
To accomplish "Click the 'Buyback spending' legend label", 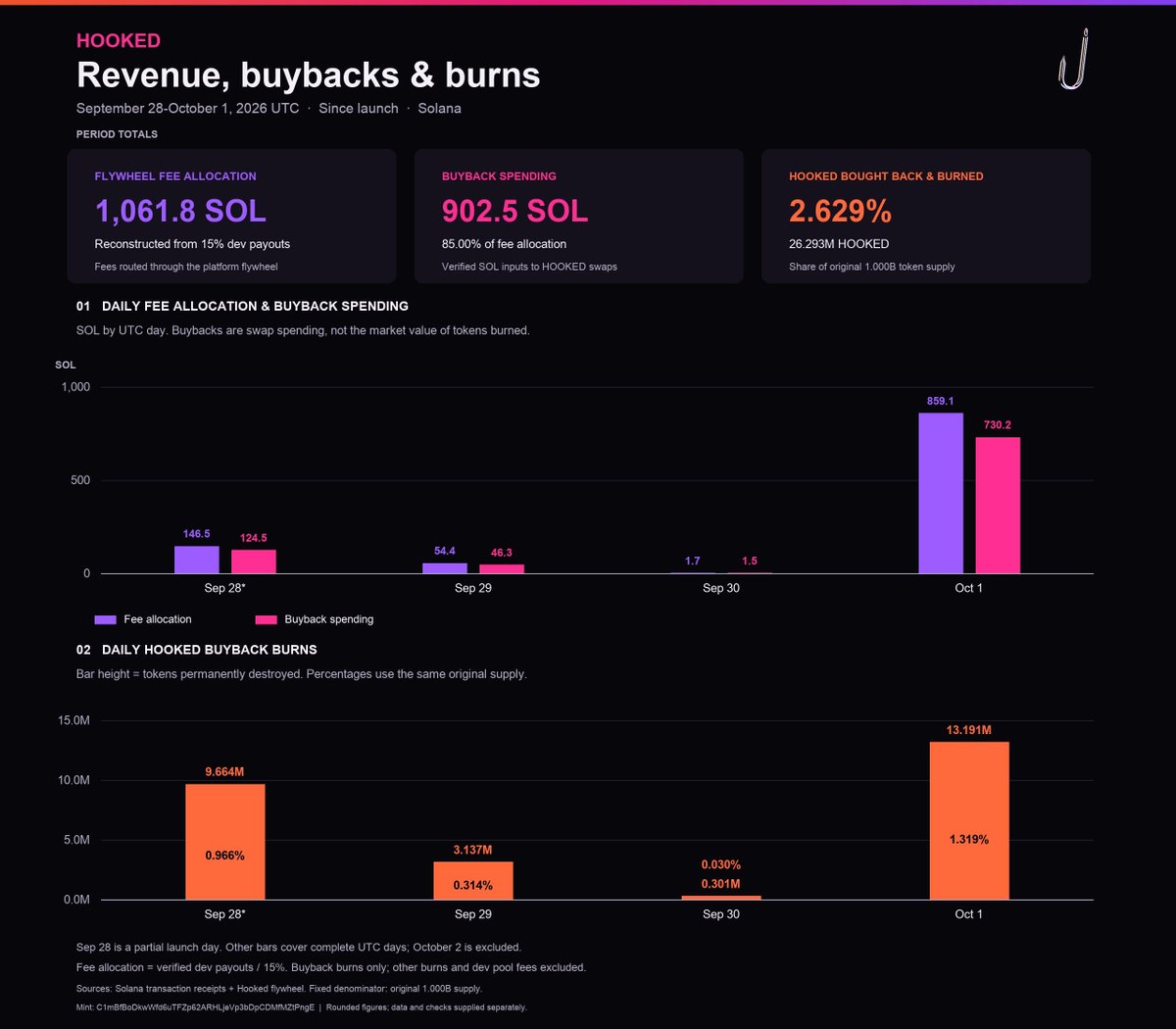I will [x=329, y=619].
